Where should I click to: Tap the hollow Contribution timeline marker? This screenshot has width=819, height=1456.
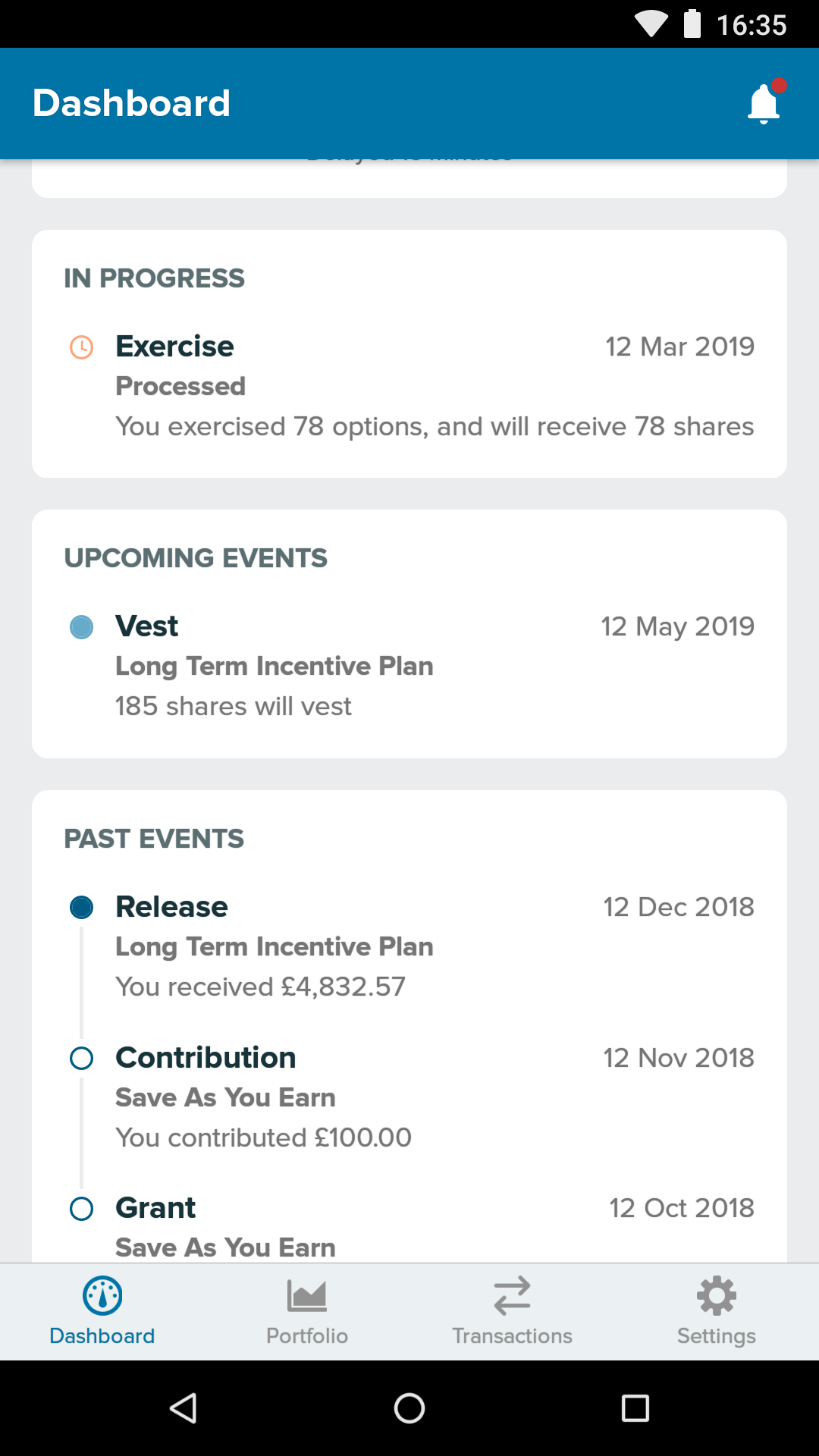81,1058
